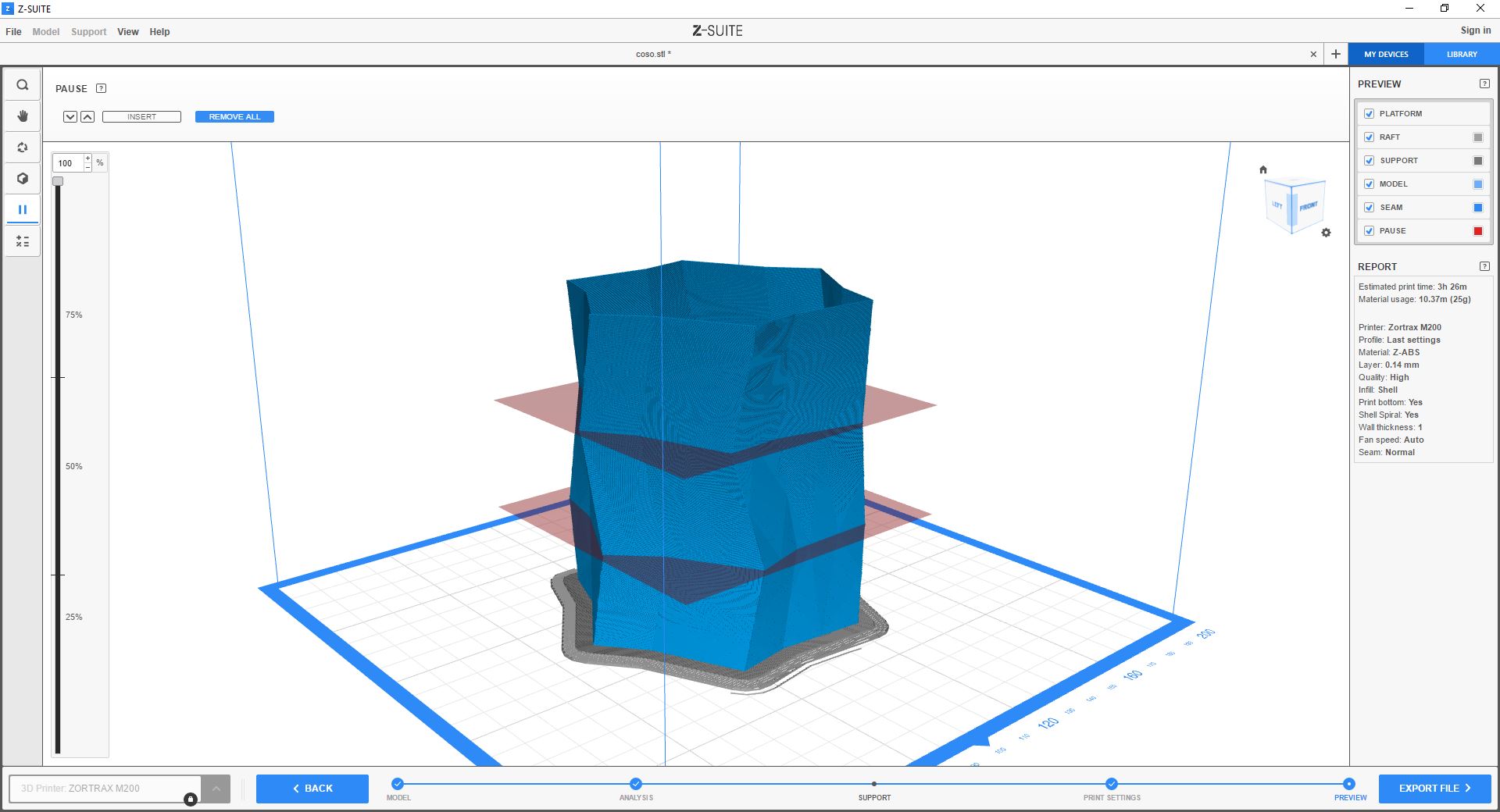Click Remove All pauses button
Viewport: 1500px width, 812px height.
pos(234,116)
